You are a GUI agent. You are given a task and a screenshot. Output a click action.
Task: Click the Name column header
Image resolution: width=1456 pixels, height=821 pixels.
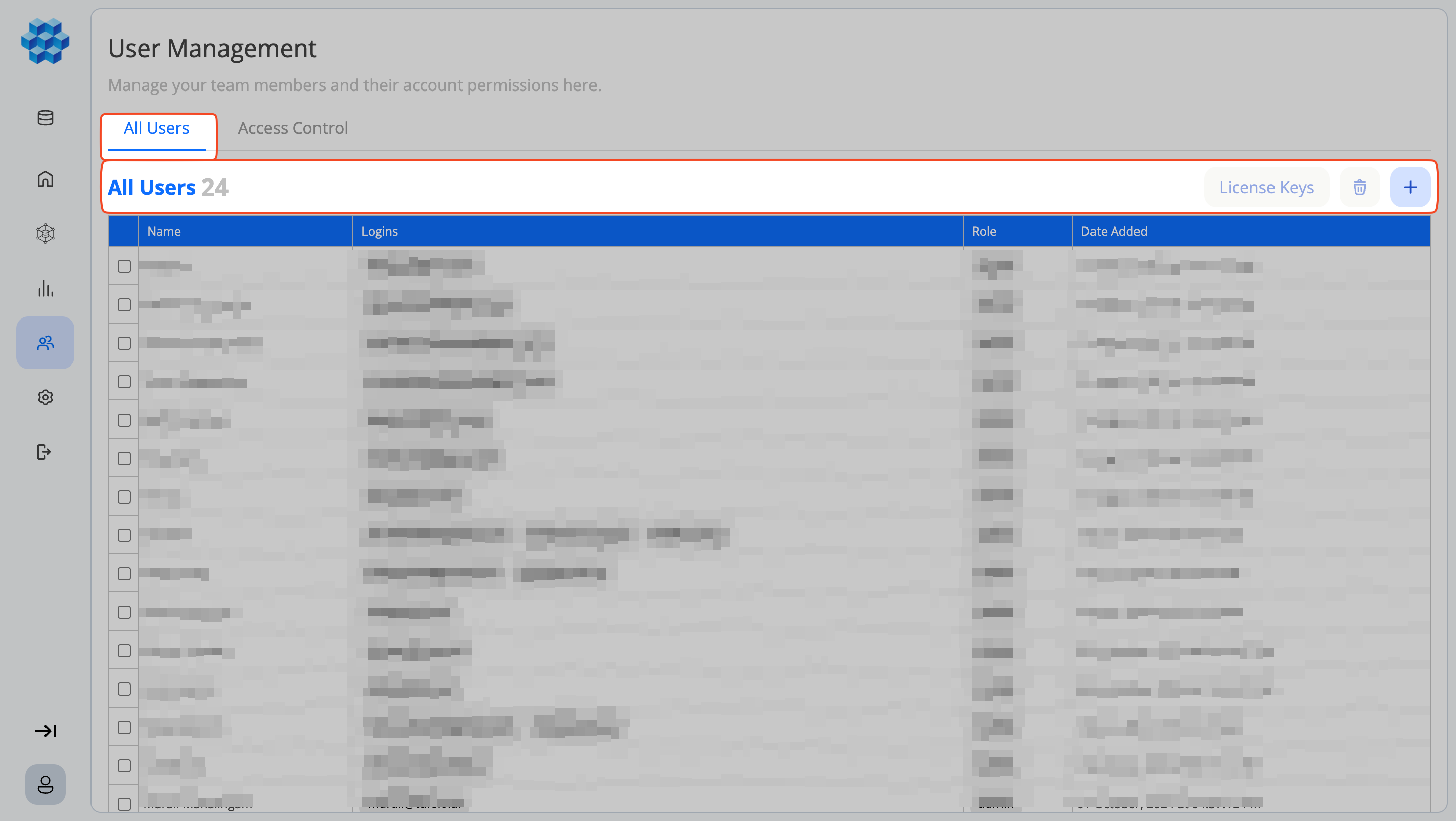164,231
